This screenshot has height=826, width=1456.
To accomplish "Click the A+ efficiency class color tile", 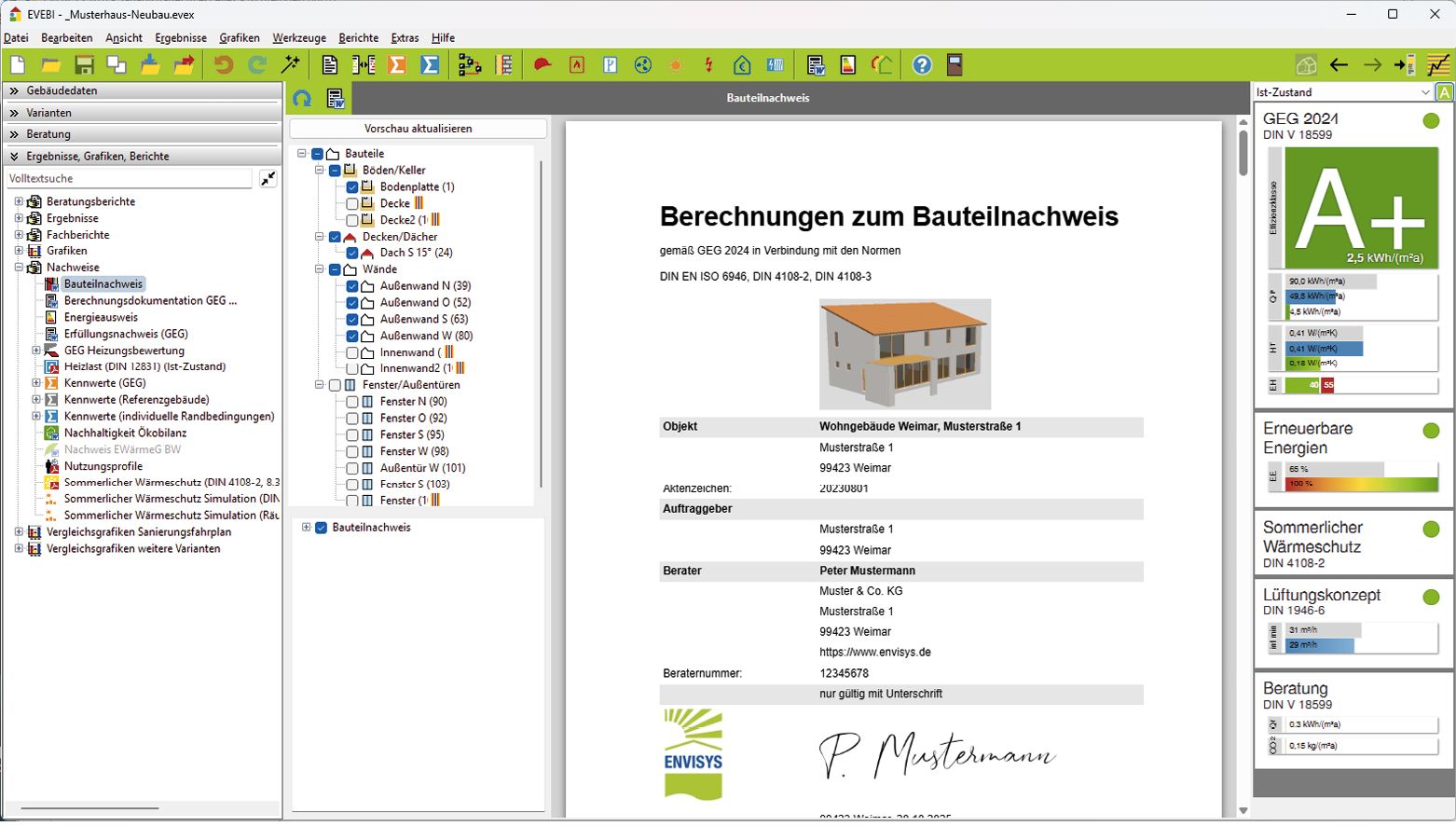I will point(1361,208).
